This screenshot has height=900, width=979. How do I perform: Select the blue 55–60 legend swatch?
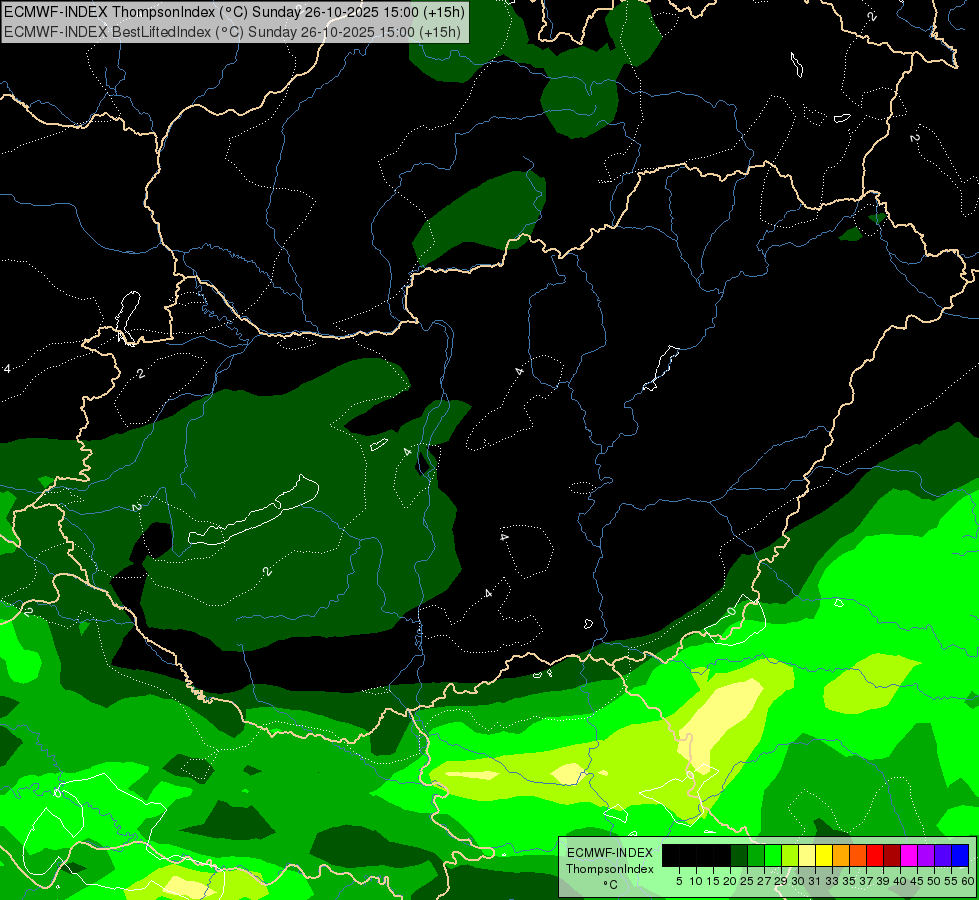click(x=960, y=855)
